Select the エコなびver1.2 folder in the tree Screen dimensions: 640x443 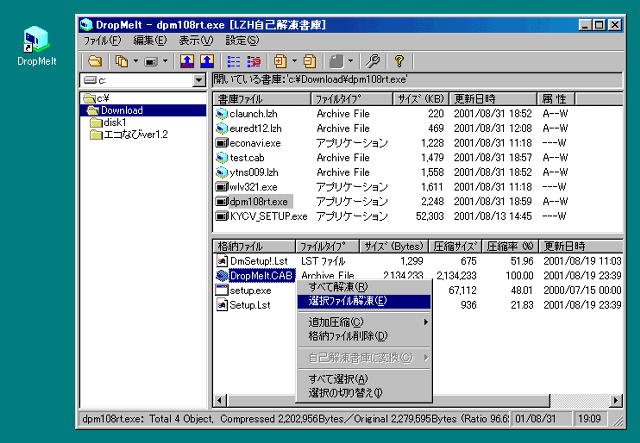pyautogui.click(x=129, y=134)
